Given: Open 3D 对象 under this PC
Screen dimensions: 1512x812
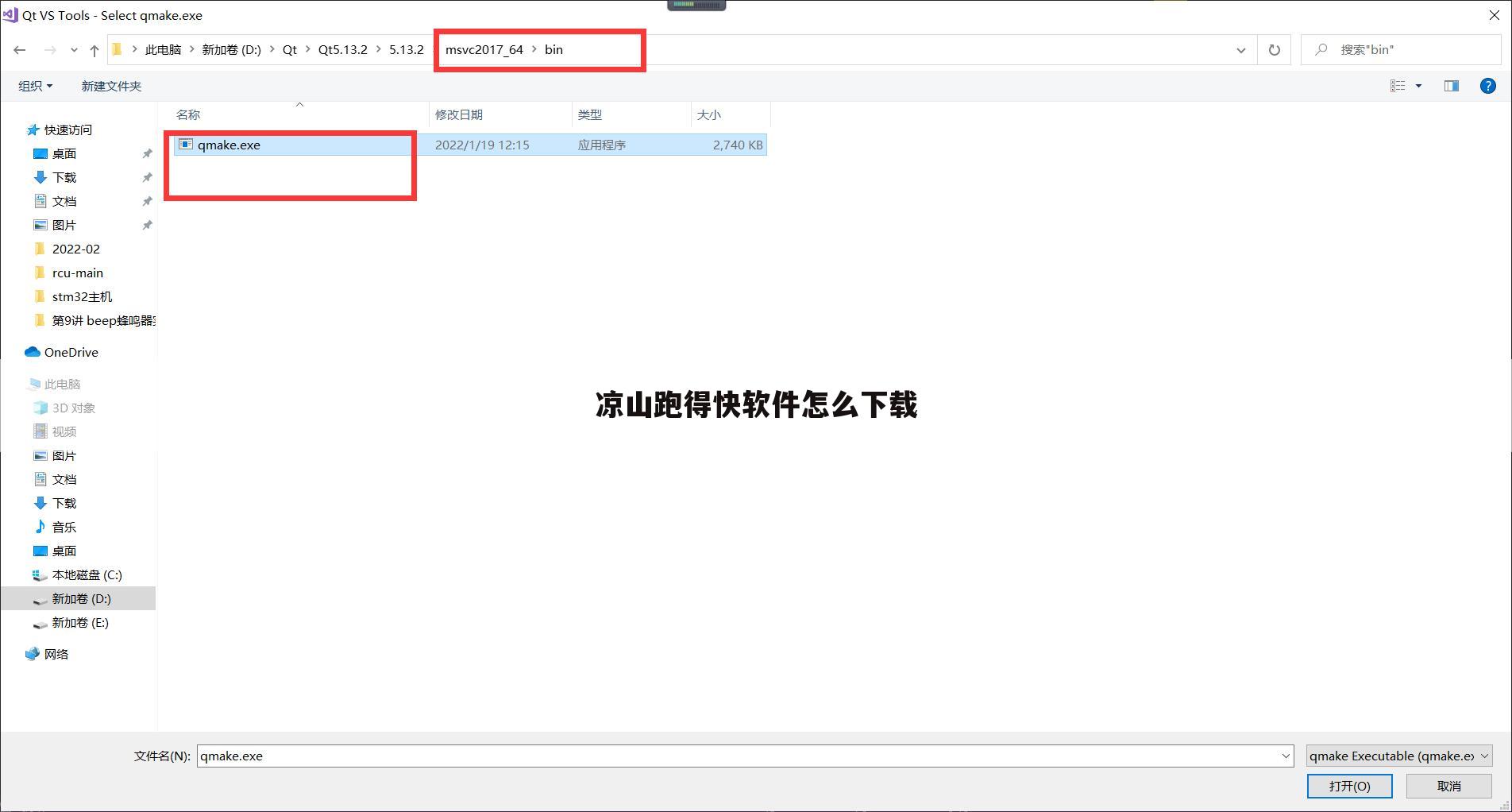Looking at the screenshot, I should (73, 408).
